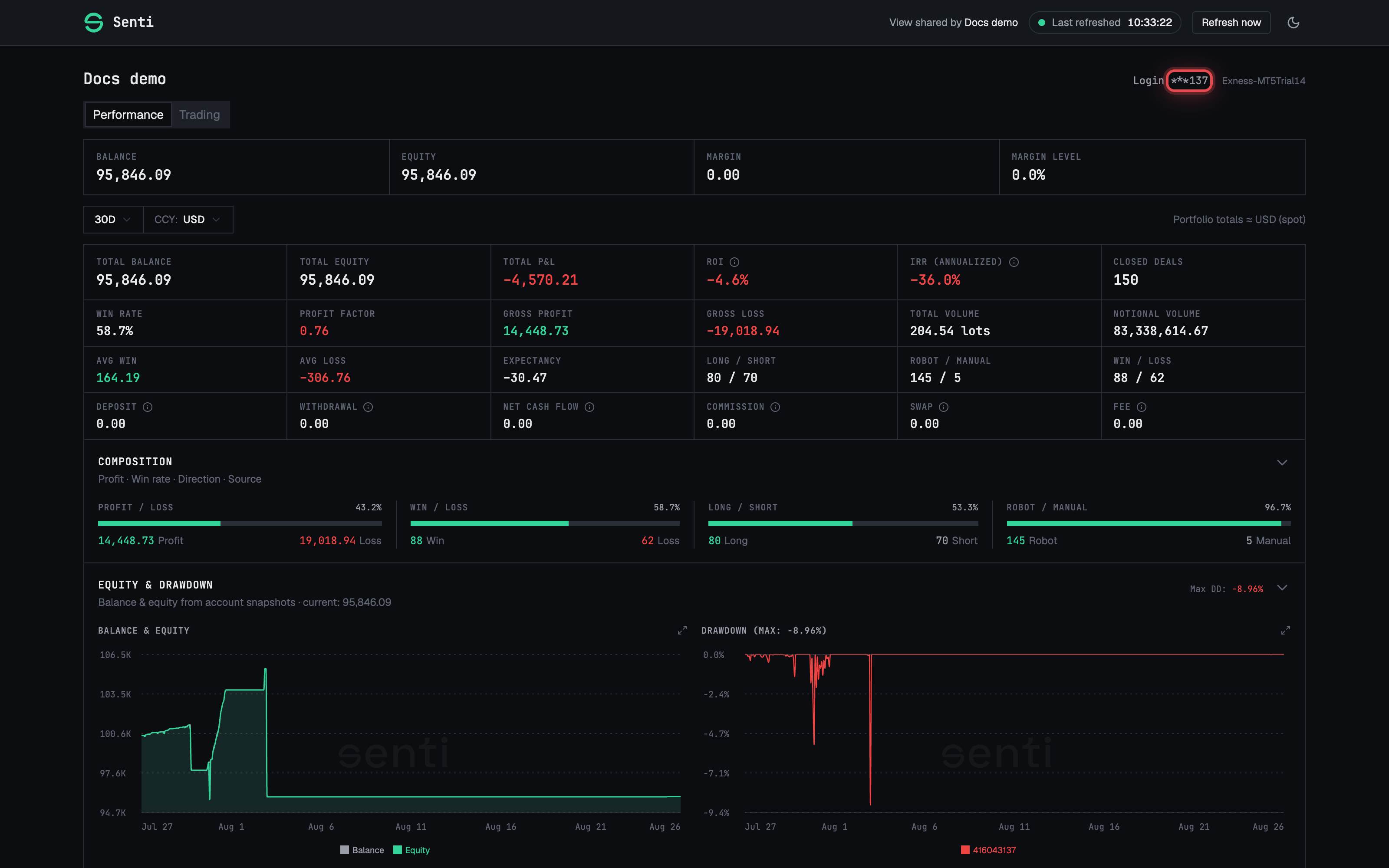Click the Deposit info icon

click(x=148, y=407)
